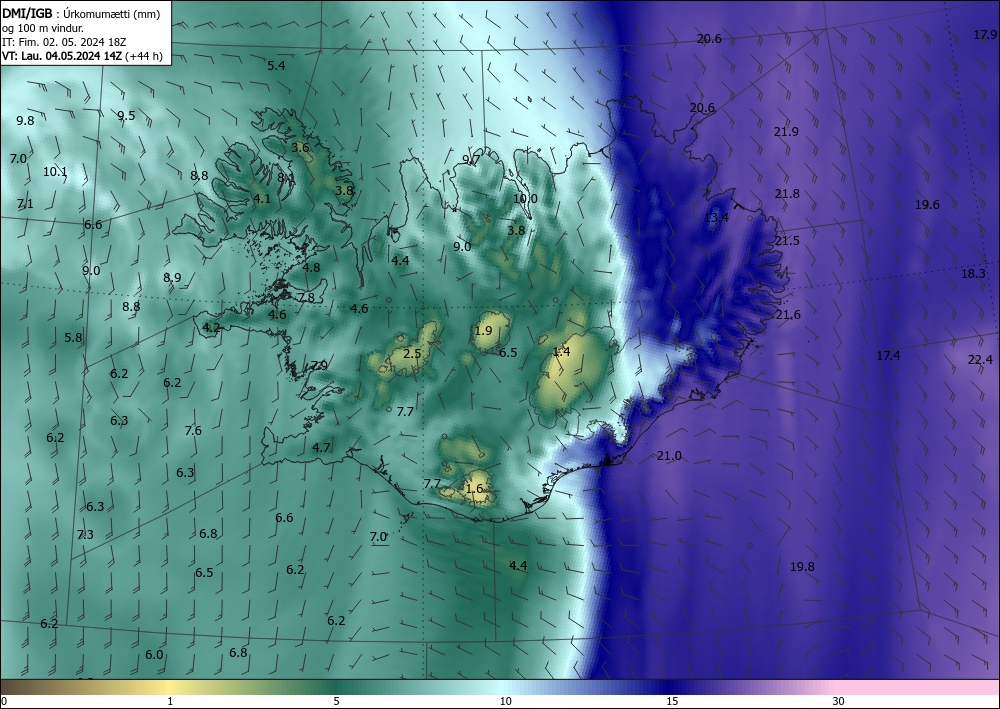Click the map value 5.8
Image resolution: width=1000 pixels, height=709 pixels.
(73, 338)
